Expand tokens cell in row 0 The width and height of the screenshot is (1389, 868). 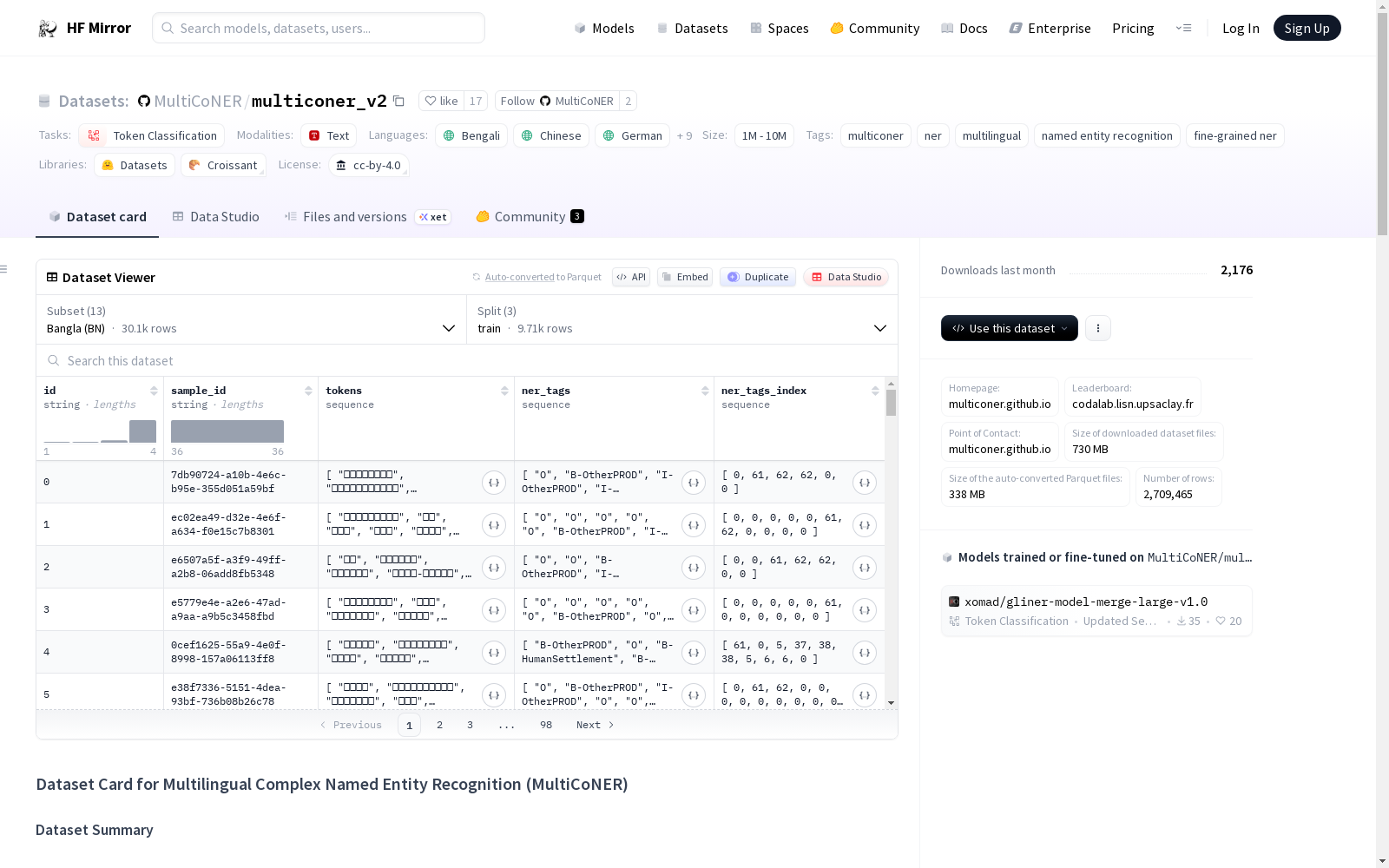494,483
